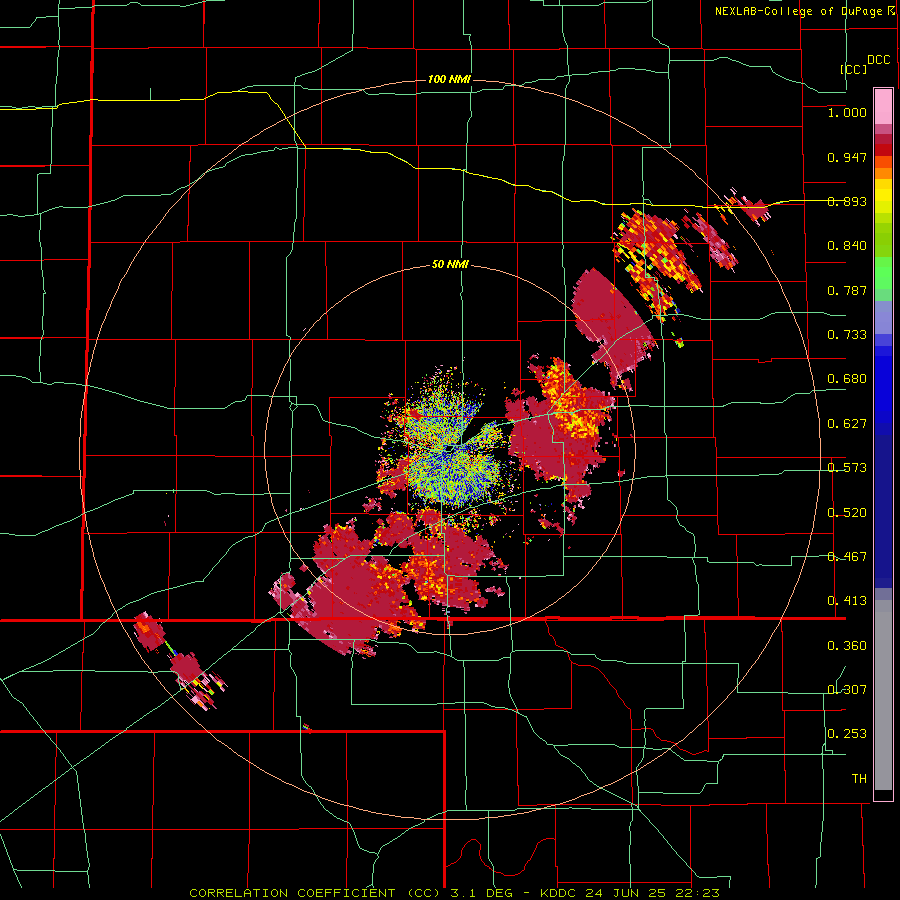The width and height of the screenshot is (900, 900).
Task: Click the pink segment atop the color bar
Action: click(883, 106)
